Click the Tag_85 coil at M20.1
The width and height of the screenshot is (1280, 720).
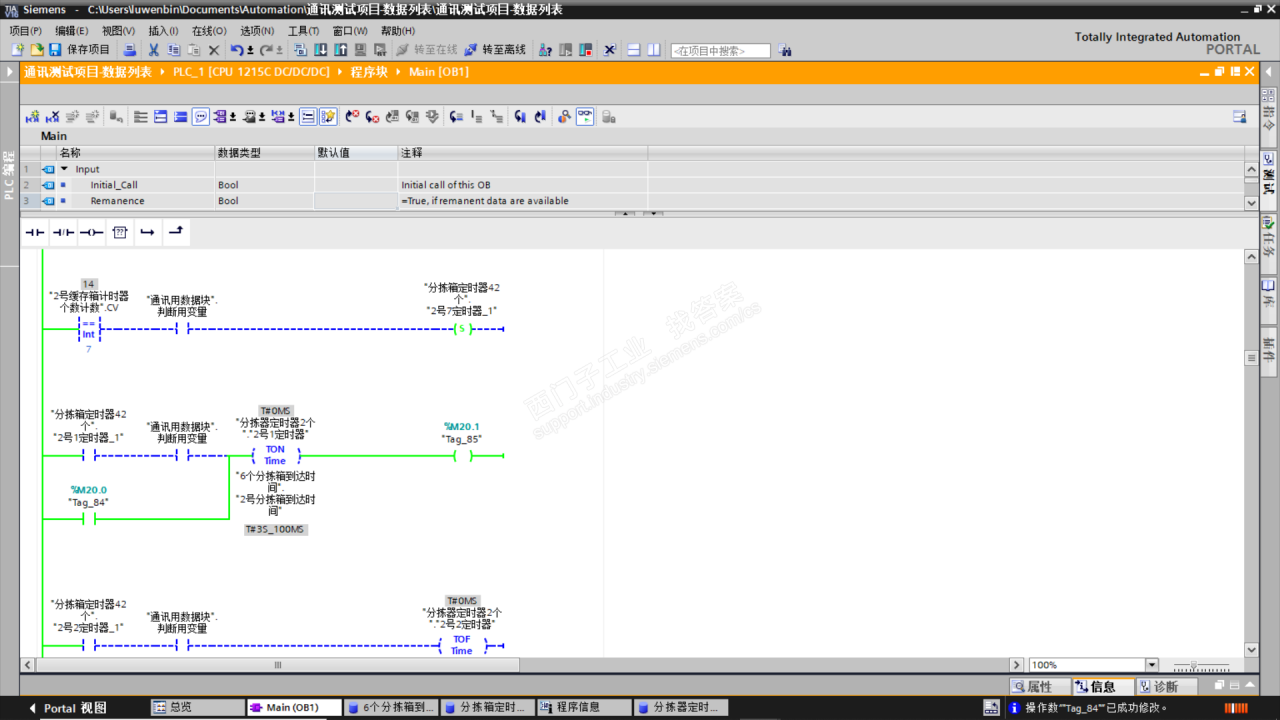pos(462,455)
